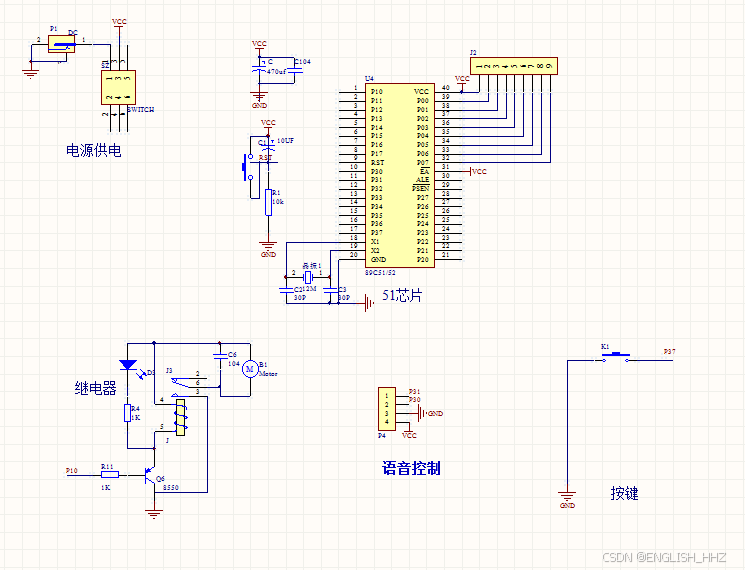
Task: Click the 10UF value label near C1
Action: pyautogui.click(x=285, y=141)
